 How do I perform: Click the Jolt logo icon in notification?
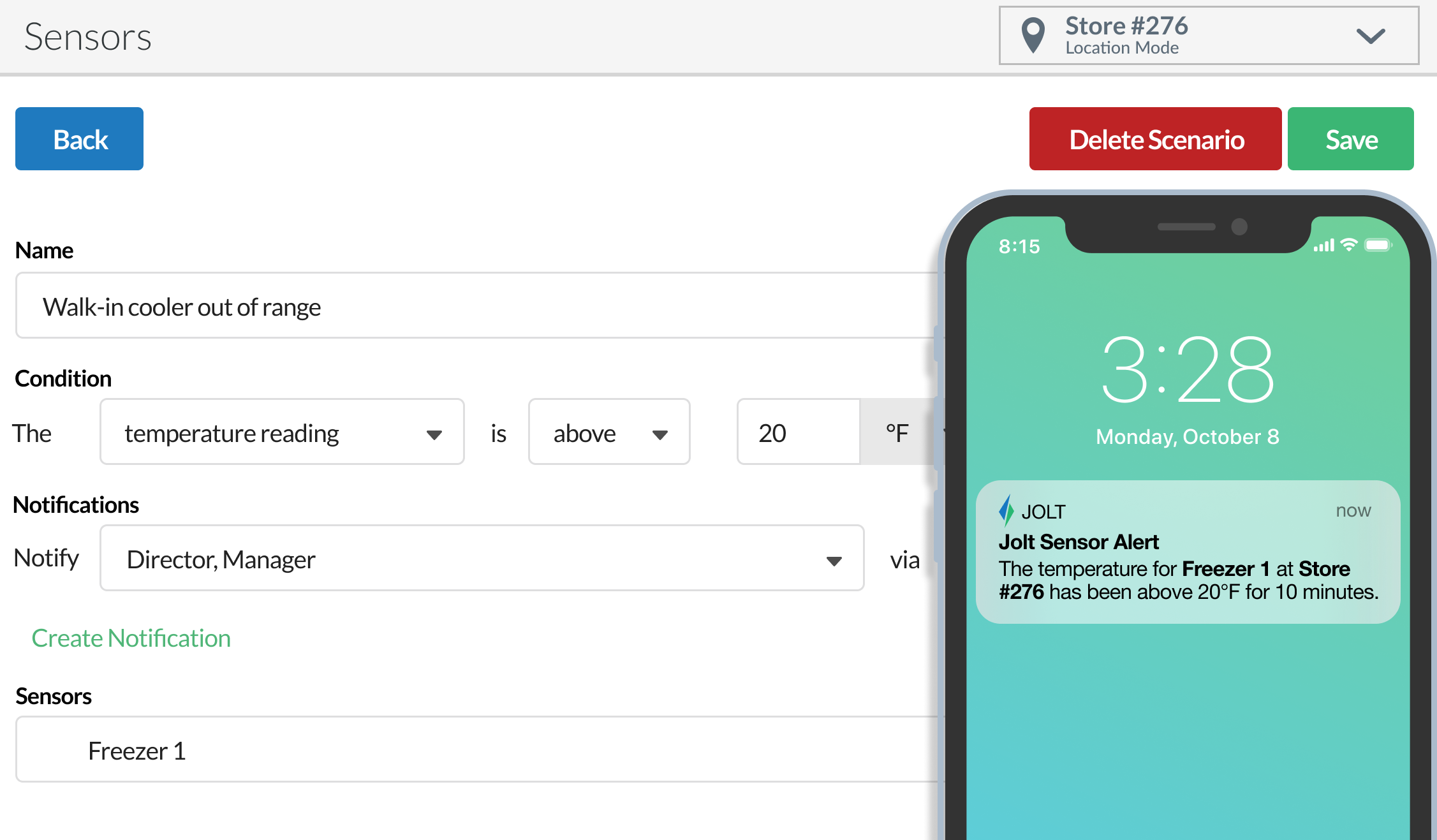(x=1006, y=510)
